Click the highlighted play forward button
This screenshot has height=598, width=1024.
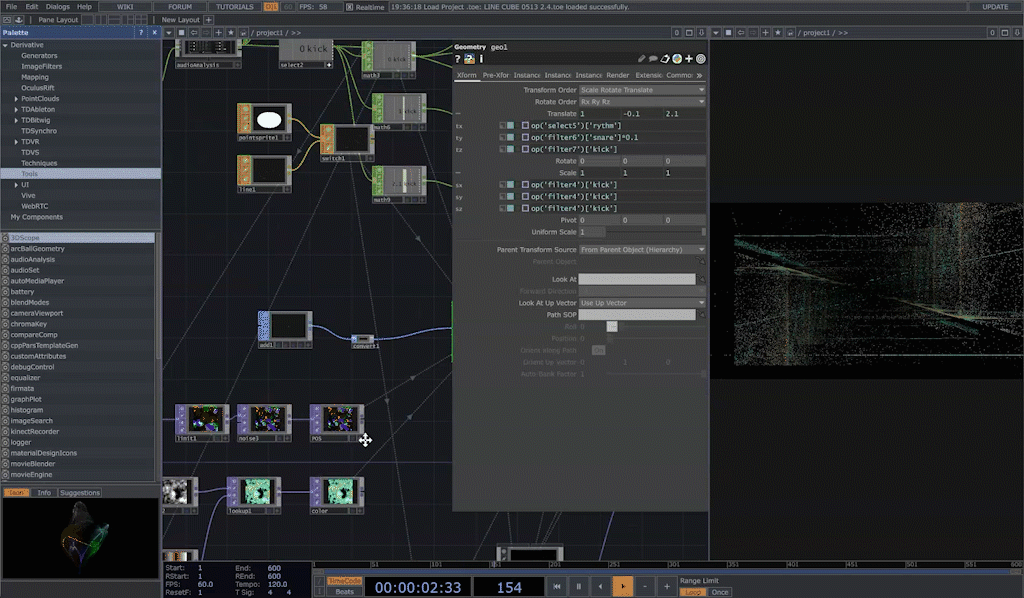click(x=623, y=586)
